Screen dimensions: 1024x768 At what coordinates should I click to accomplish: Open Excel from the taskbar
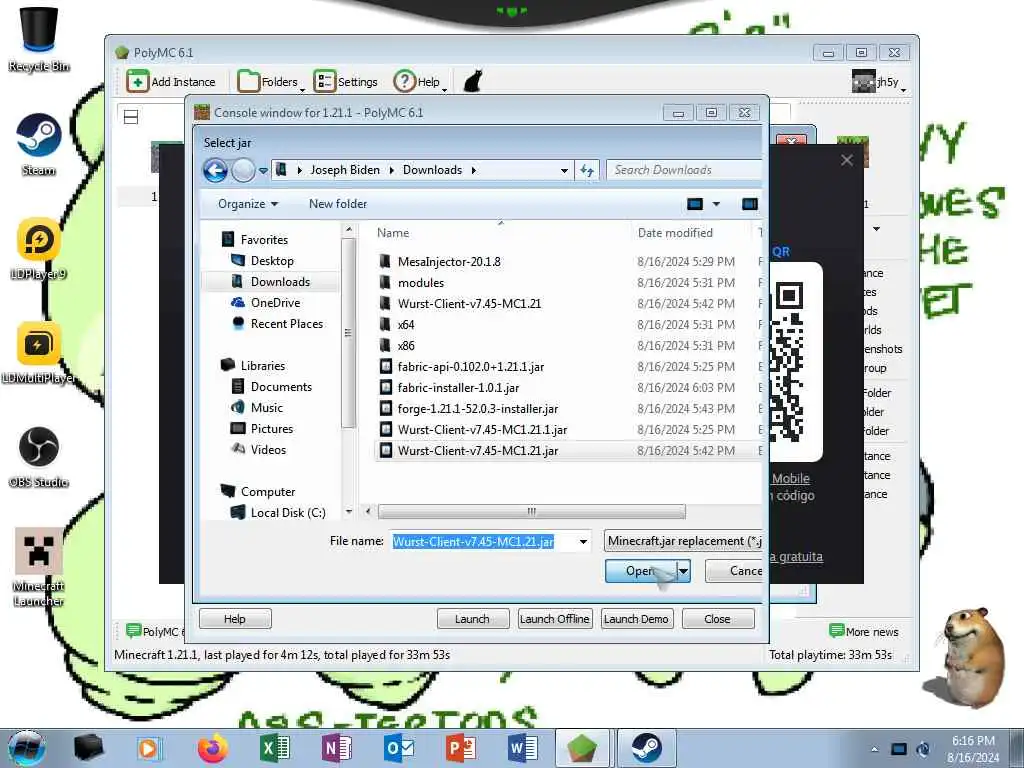tap(274, 748)
